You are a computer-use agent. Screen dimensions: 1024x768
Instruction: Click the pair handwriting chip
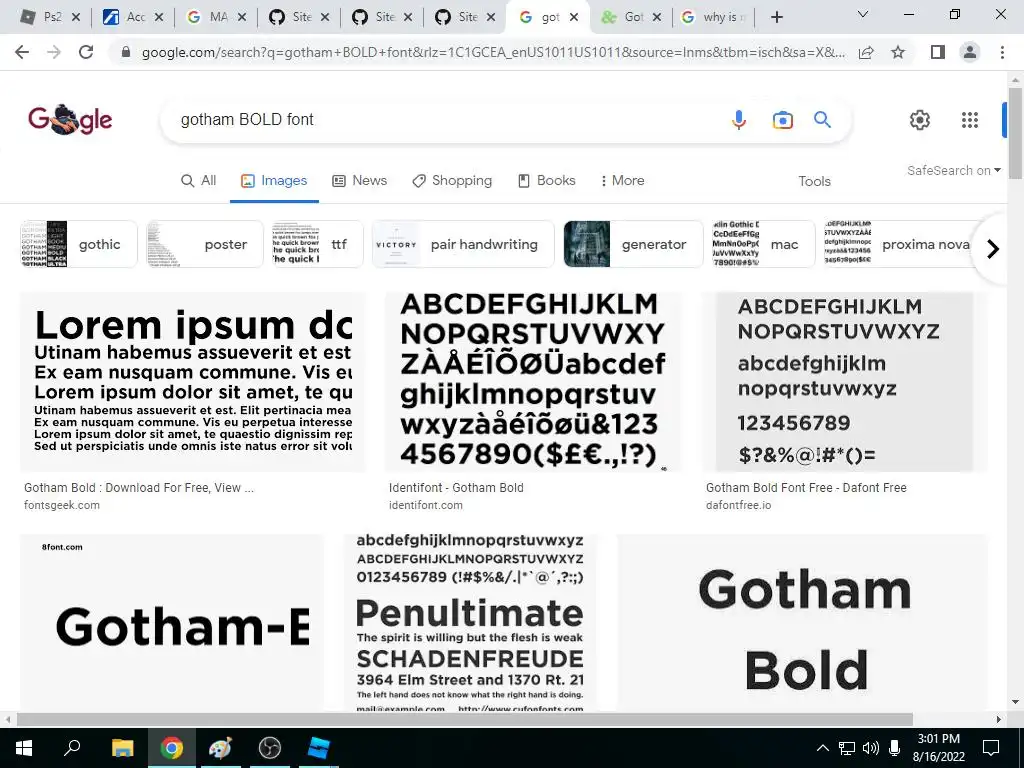[463, 244]
